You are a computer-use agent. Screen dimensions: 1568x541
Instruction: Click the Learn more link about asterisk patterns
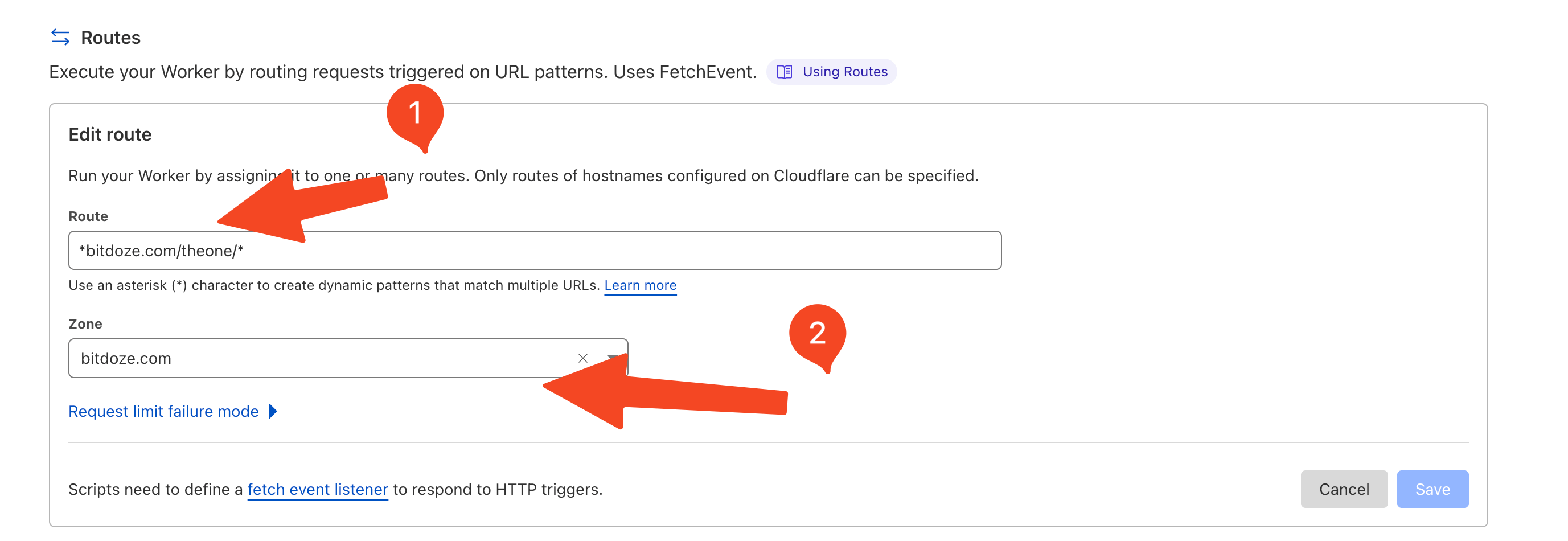tap(640, 285)
